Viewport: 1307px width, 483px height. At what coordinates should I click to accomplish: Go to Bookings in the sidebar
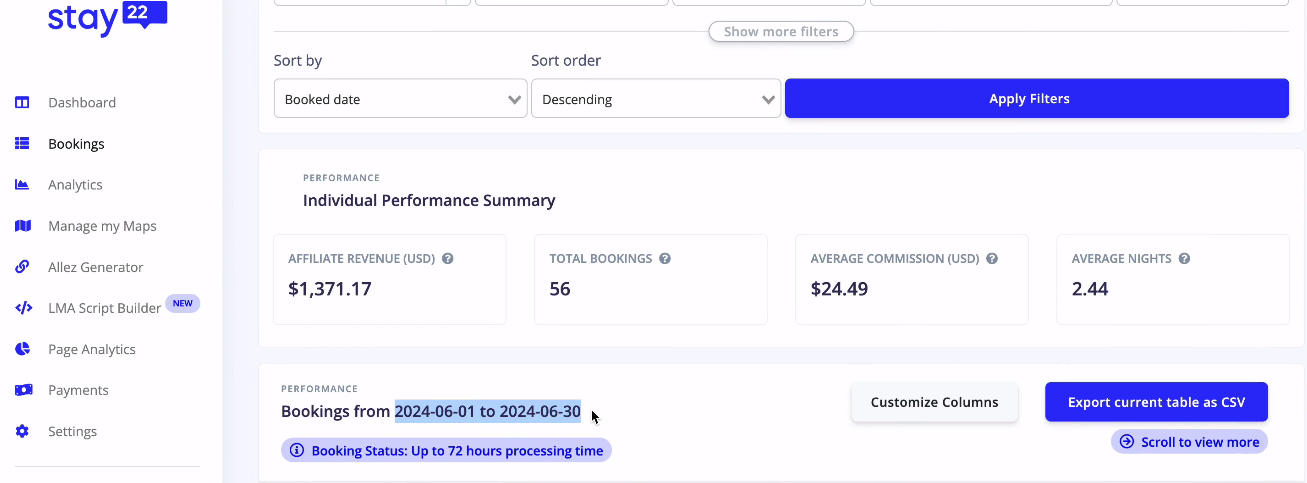click(x=76, y=143)
